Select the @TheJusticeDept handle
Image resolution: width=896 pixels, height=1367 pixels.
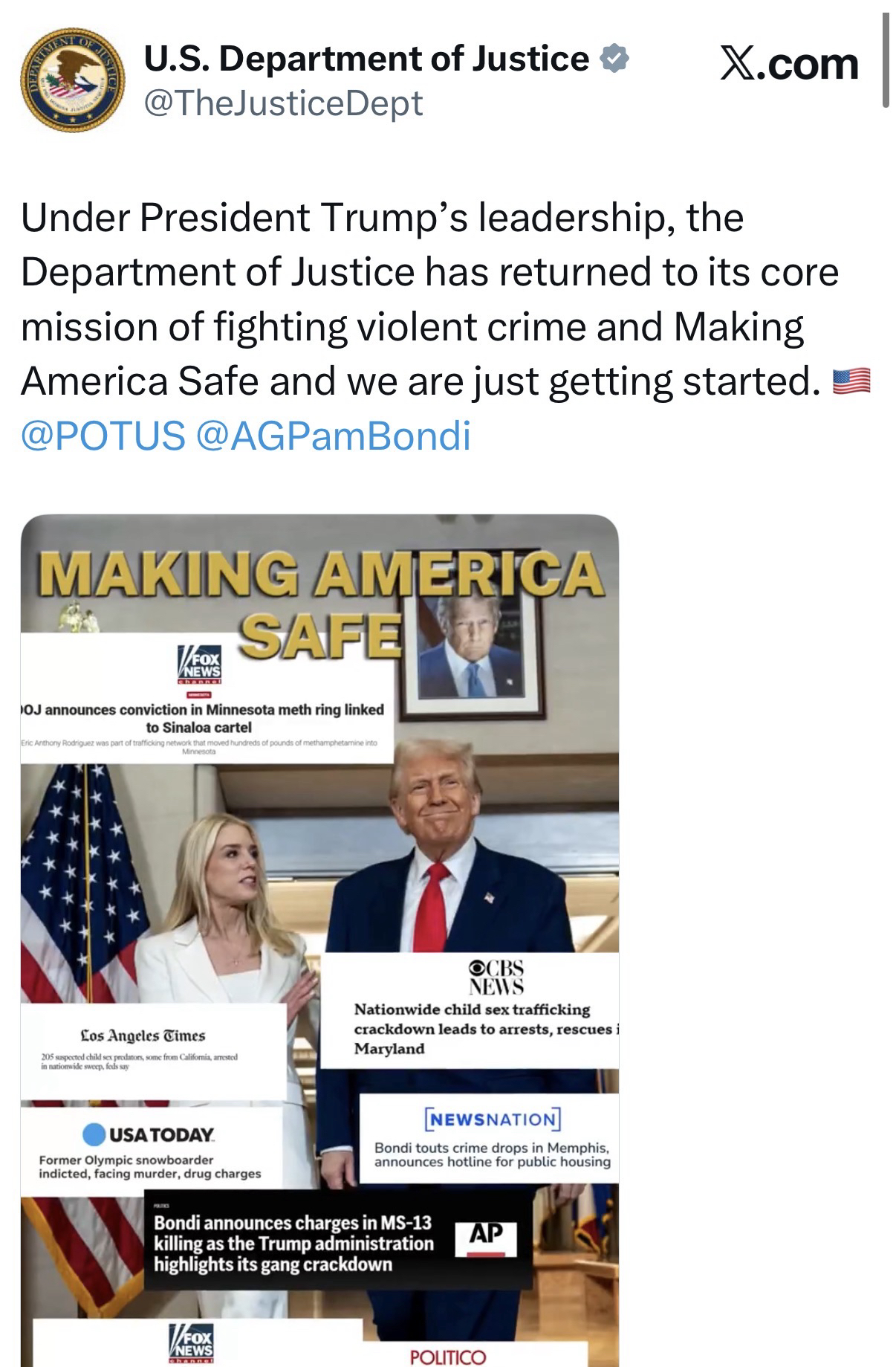[x=282, y=102]
